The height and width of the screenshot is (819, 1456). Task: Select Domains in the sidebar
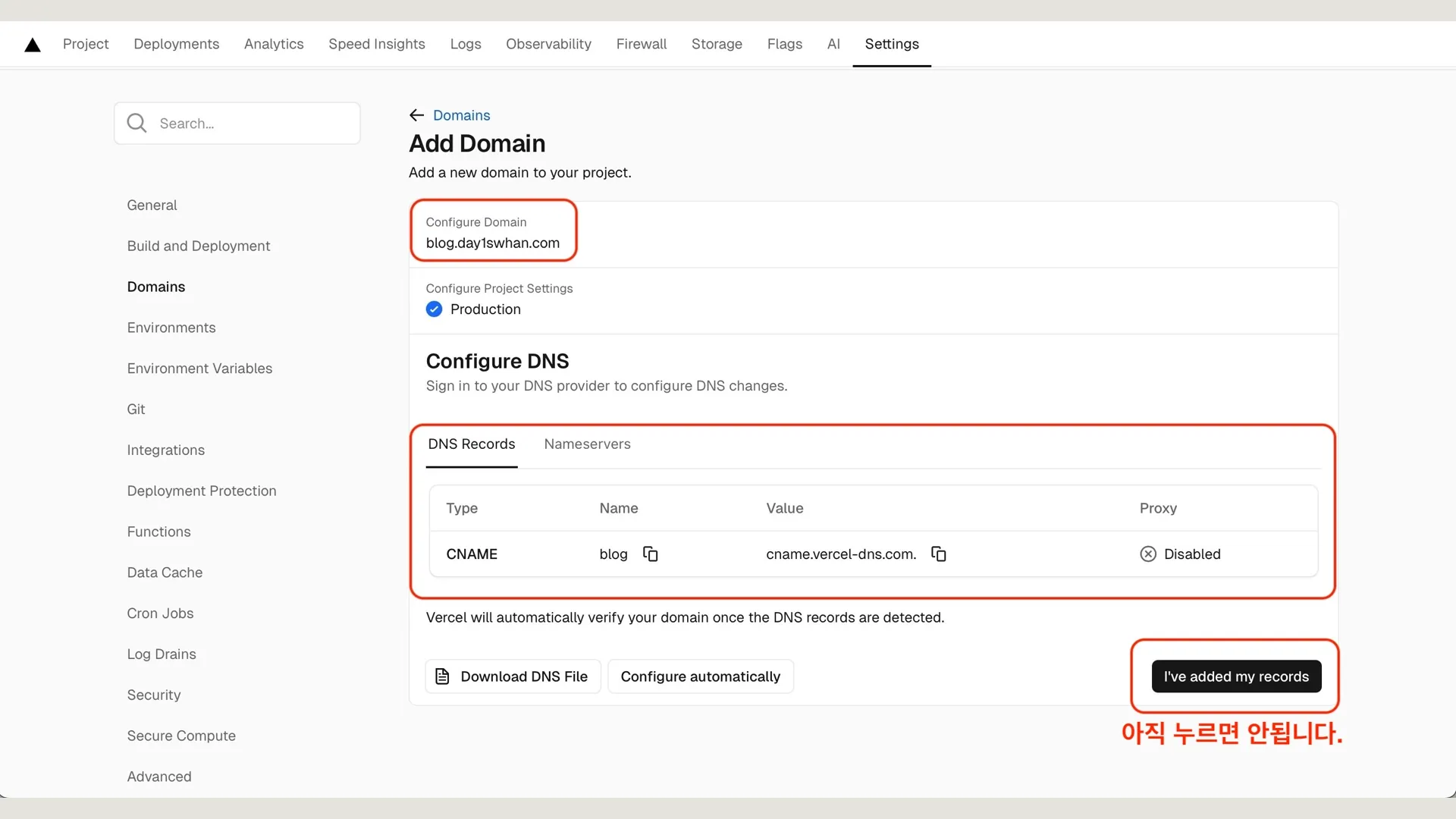click(x=156, y=287)
